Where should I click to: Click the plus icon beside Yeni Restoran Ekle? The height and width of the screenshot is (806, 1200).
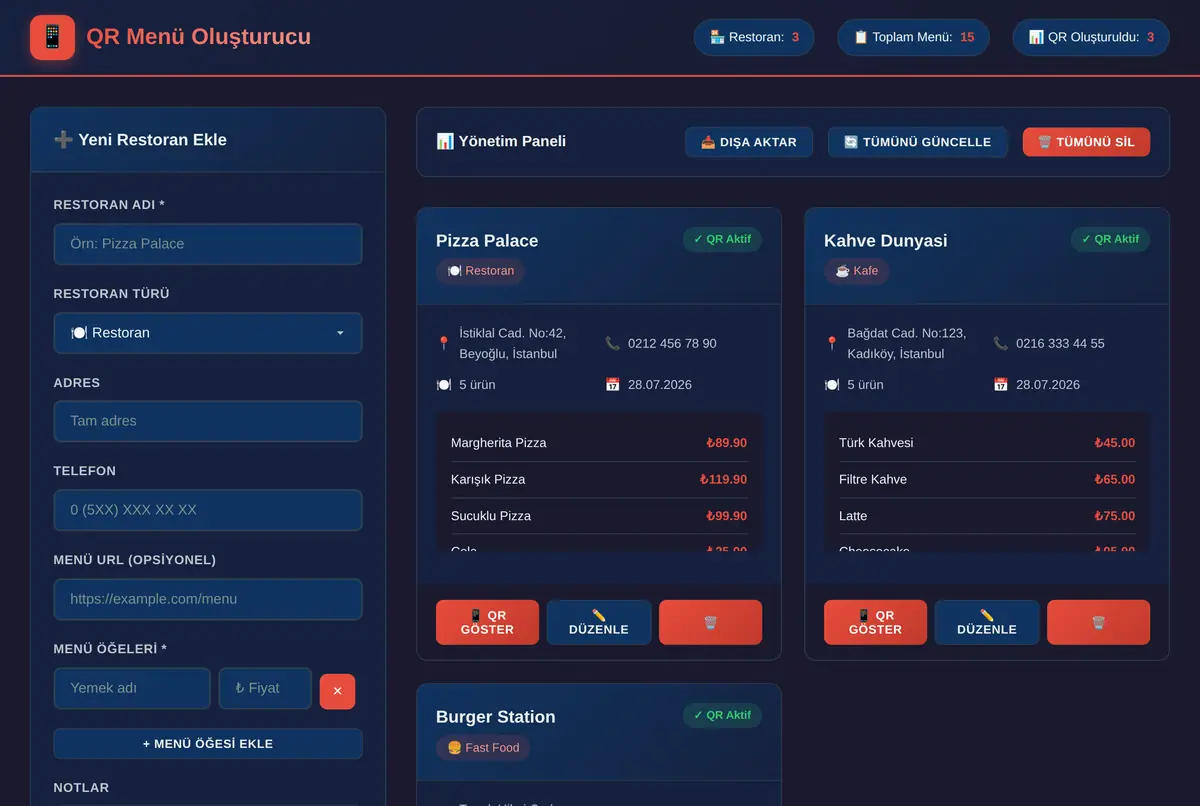click(x=63, y=140)
